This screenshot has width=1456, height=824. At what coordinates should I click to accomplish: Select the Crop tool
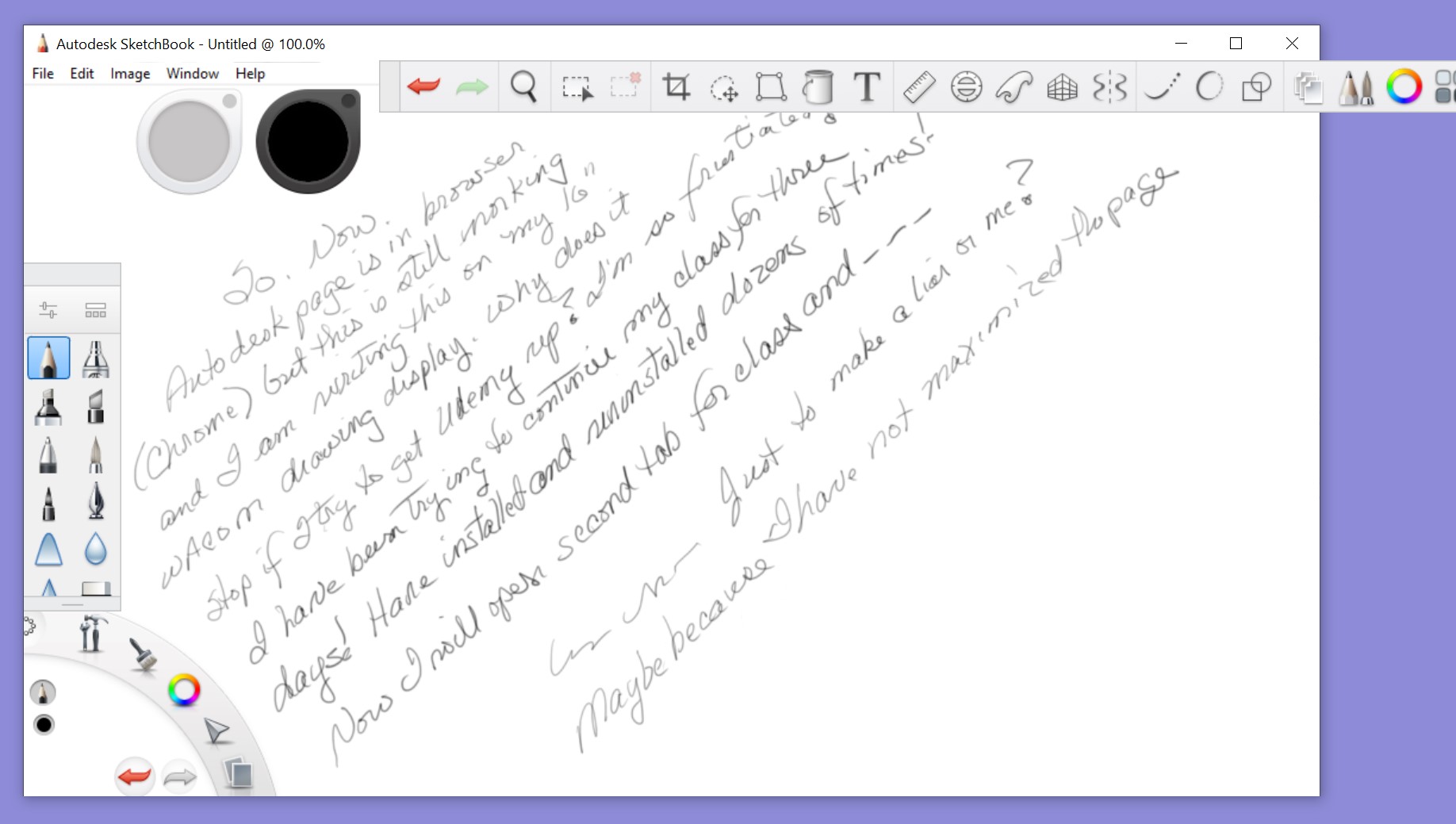click(x=676, y=86)
